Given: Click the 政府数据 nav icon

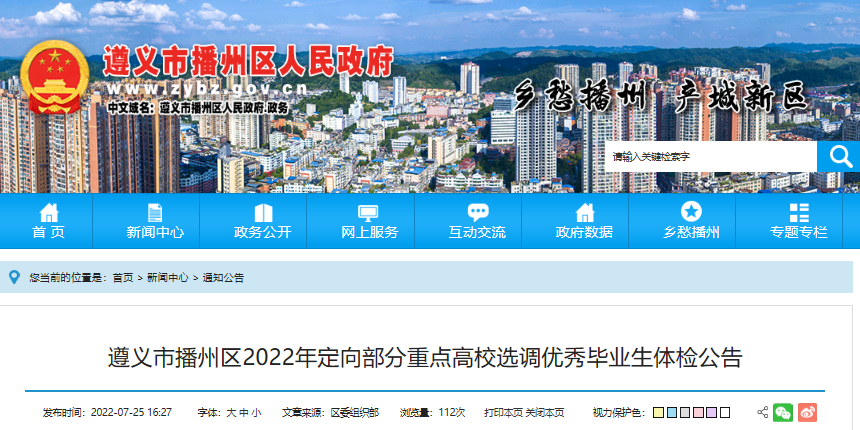Looking at the screenshot, I should (584, 213).
